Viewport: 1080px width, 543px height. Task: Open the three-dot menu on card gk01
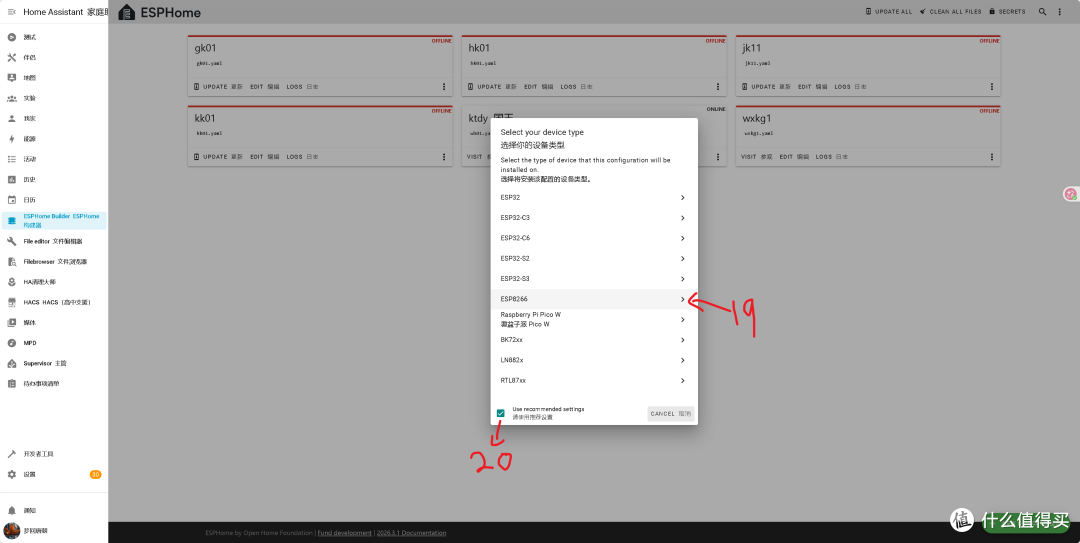point(444,87)
